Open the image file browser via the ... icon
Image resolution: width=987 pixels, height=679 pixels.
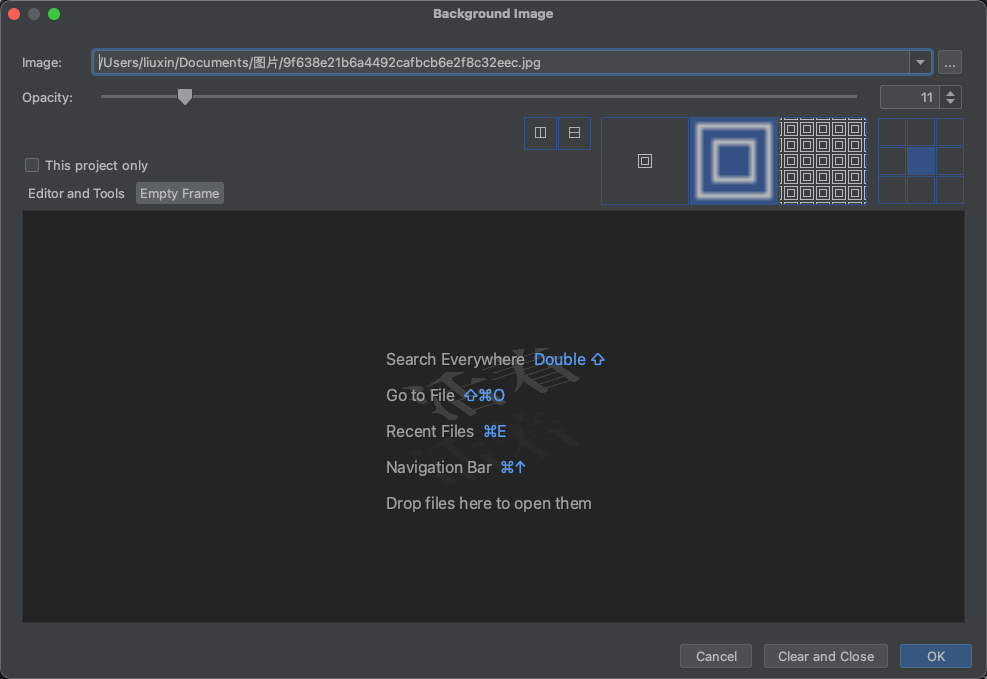tap(949, 62)
